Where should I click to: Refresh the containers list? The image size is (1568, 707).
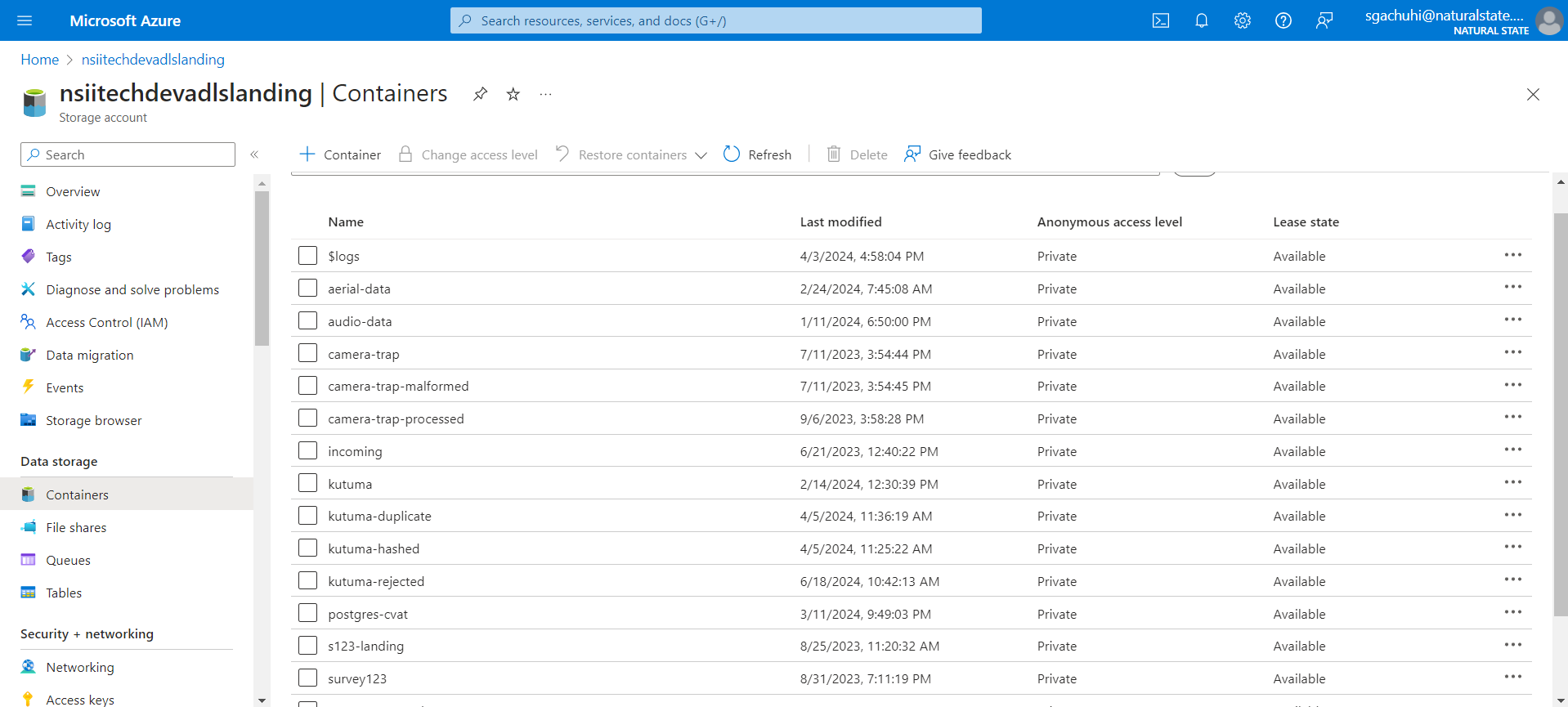coord(758,154)
